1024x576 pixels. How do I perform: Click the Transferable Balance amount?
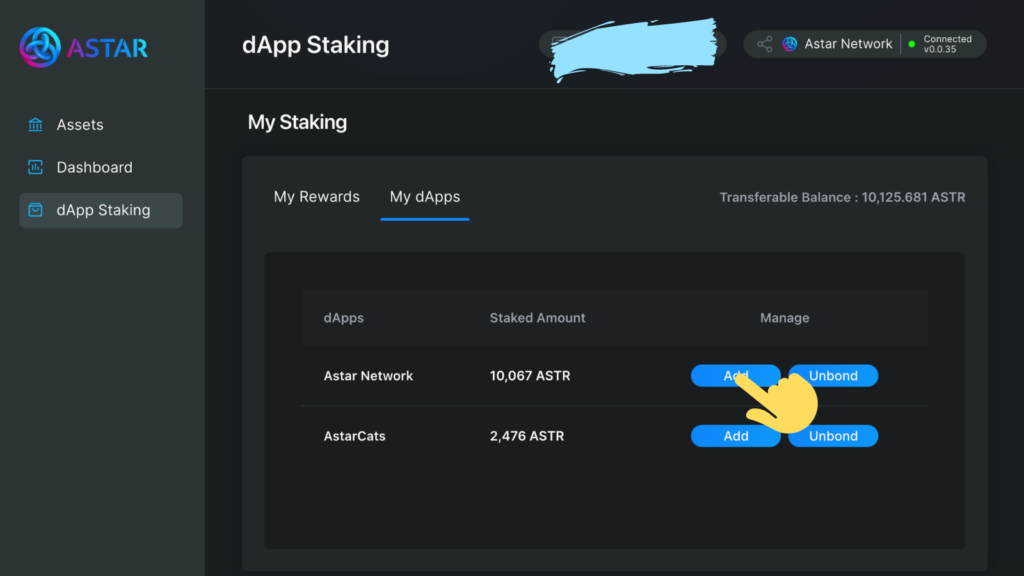[913, 197]
